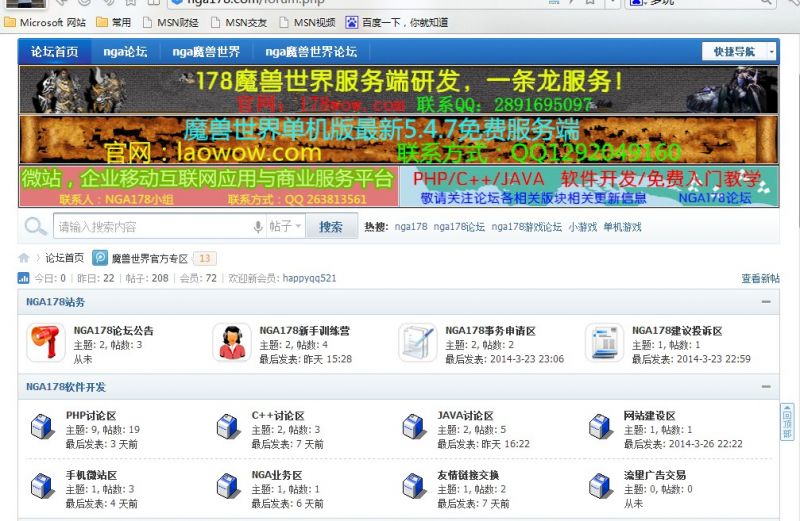The image size is (800, 521).
Task: Click the 论坛首页 breadcrumb link
Action: click(x=64, y=258)
